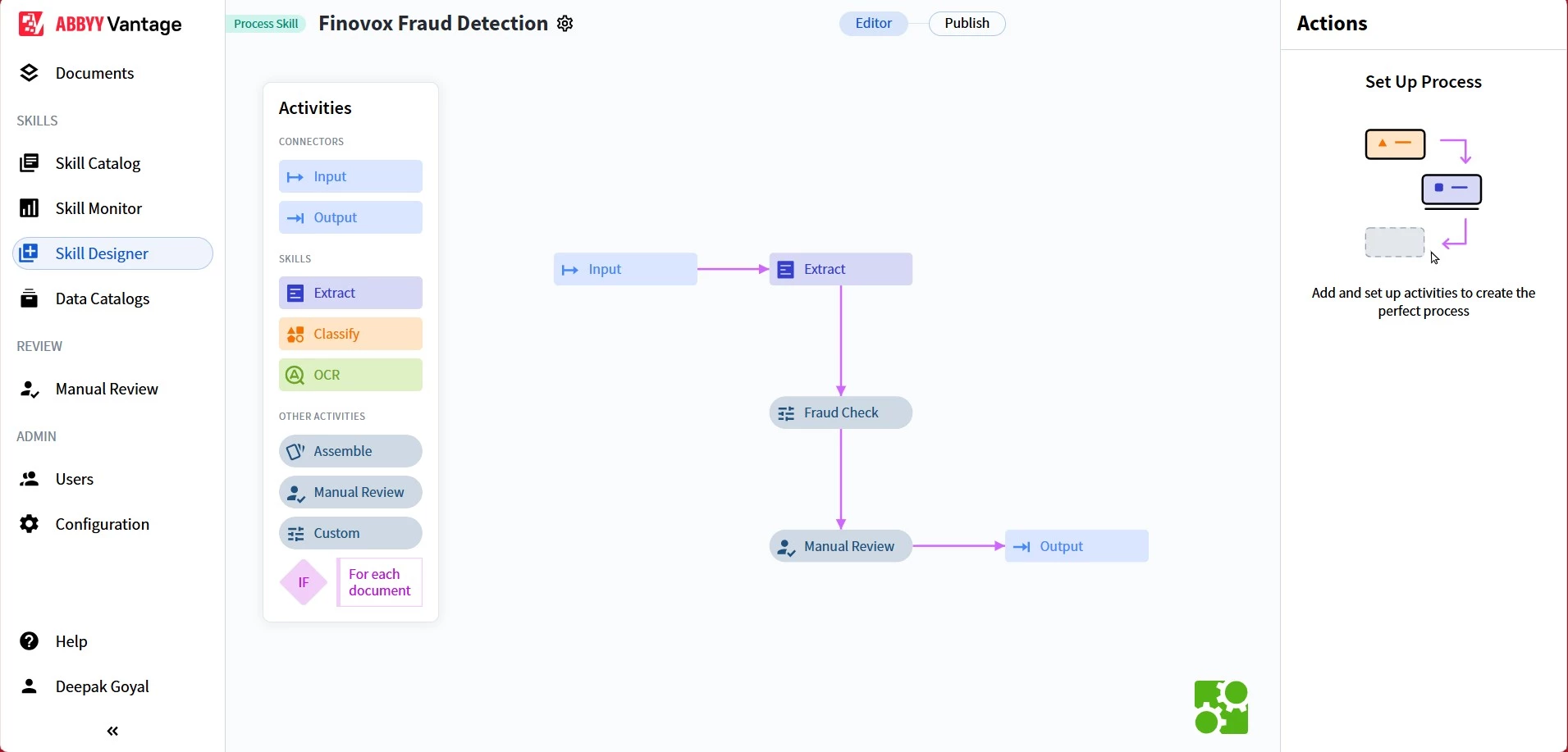Select the Skill Catalog icon
Viewport: 1568px width, 752px height.
coord(30,162)
